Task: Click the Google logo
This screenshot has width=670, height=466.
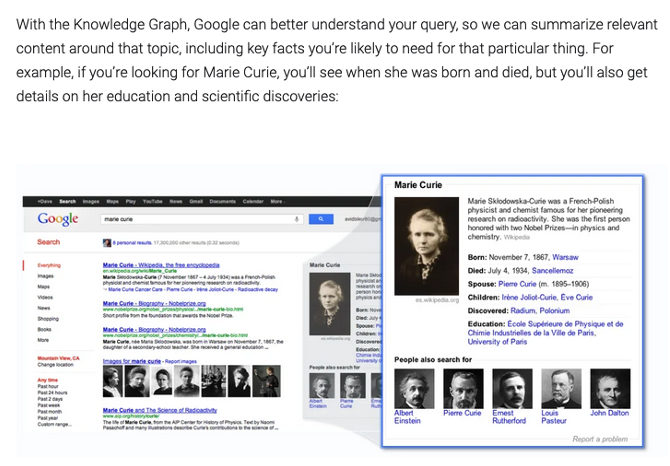Action: coord(57,219)
